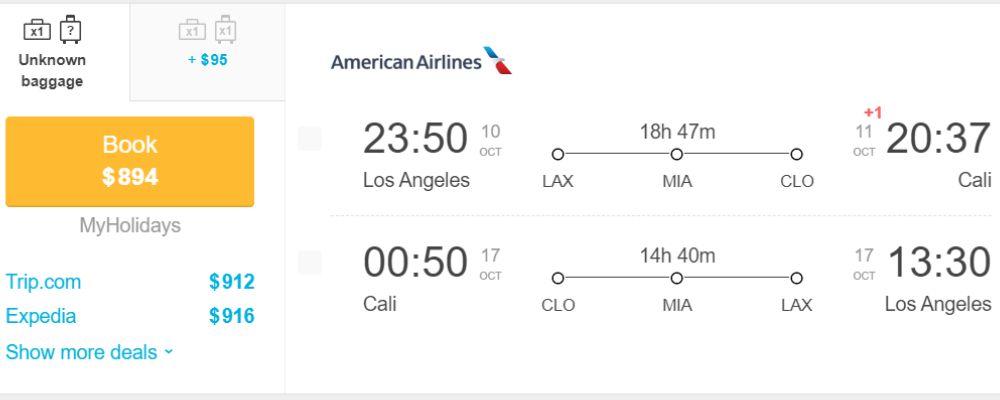Click the LAX departure stop circle
Screen dimensions: 1000x400
pos(558,154)
